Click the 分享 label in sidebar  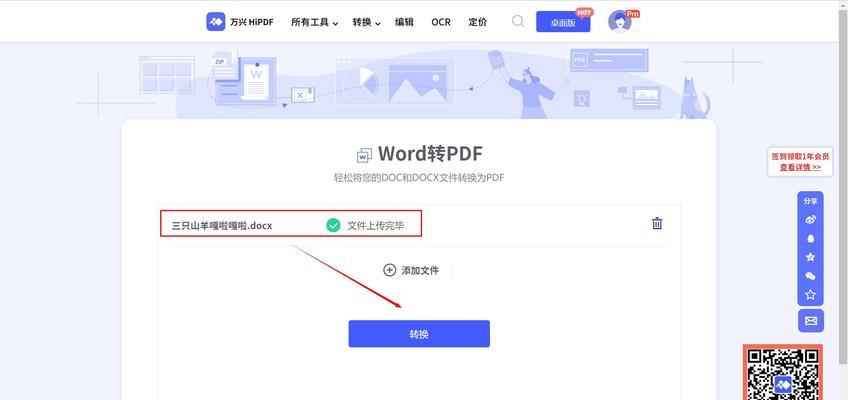(810, 201)
